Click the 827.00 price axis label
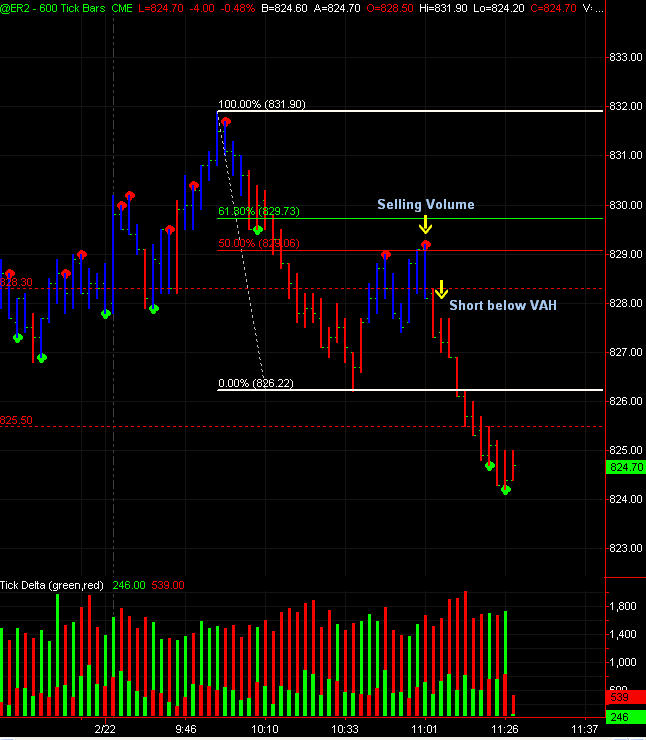The height and width of the screenshot is (740, 646). (626, 352)
